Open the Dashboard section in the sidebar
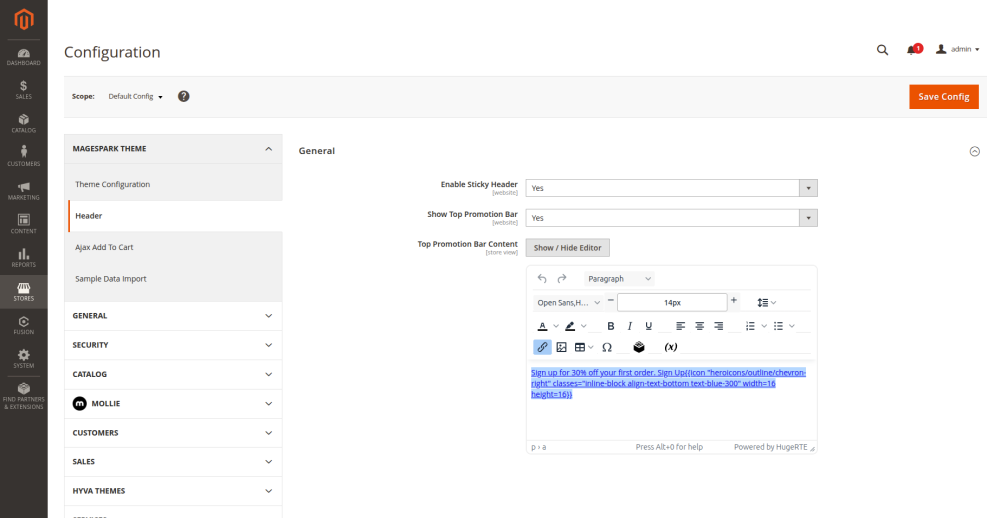The height and width of the screenshot is (518, 1000). click(24, 57)
